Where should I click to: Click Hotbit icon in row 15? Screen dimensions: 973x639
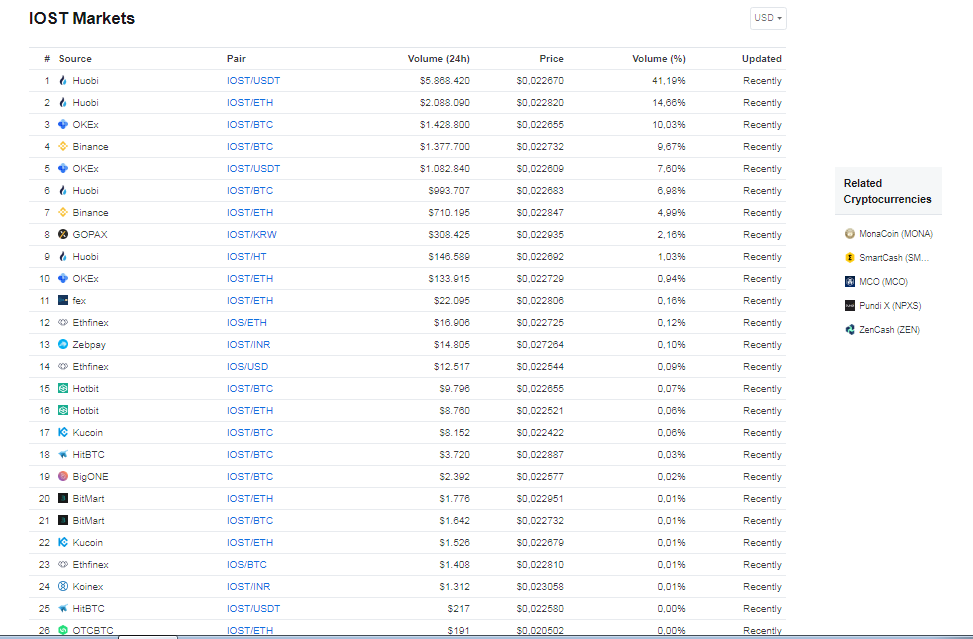pyautogui.click(x=63, y=388)
